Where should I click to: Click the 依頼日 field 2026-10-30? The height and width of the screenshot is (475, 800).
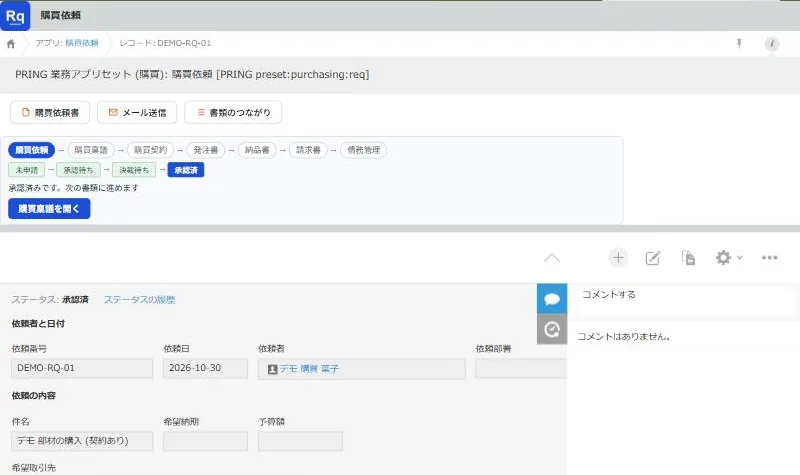pyautogui.click(x=206, y=368)
